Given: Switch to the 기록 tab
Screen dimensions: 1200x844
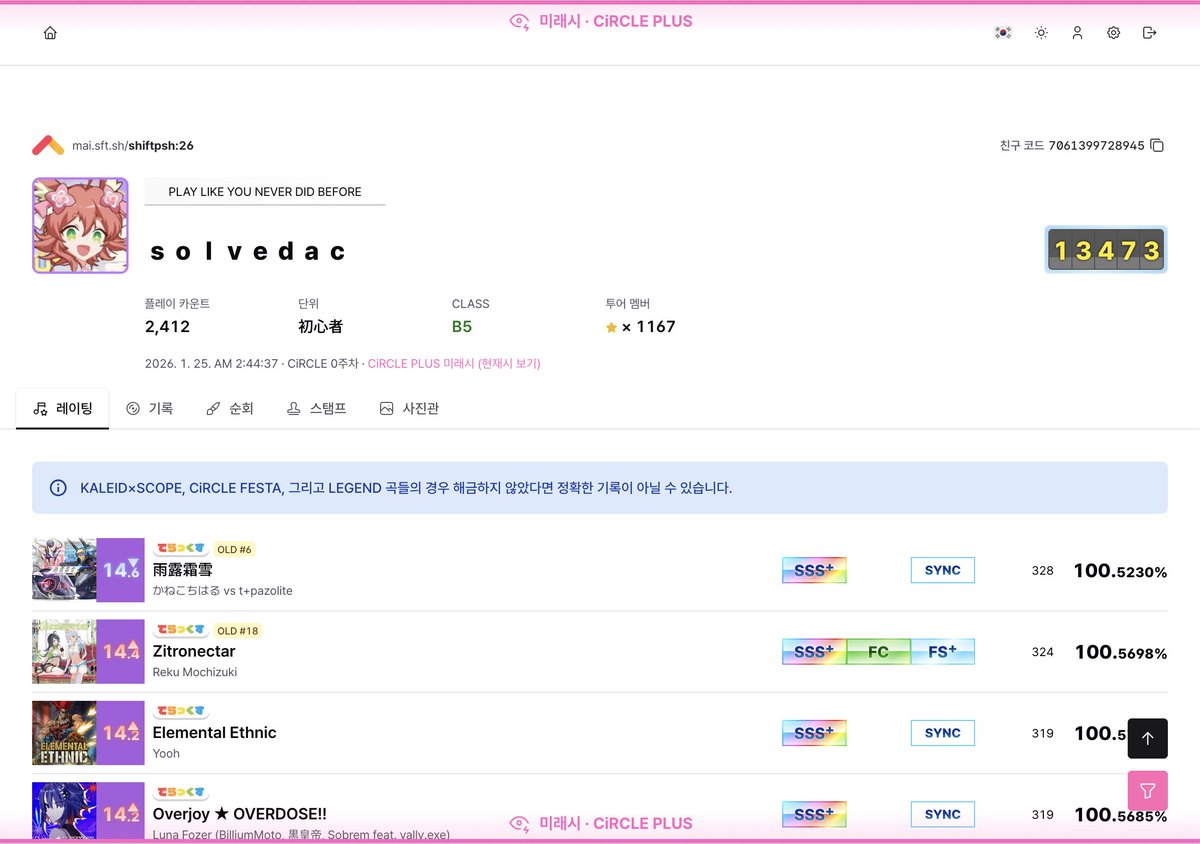Looking at the screenshot, I should click(x=150, y=408).
